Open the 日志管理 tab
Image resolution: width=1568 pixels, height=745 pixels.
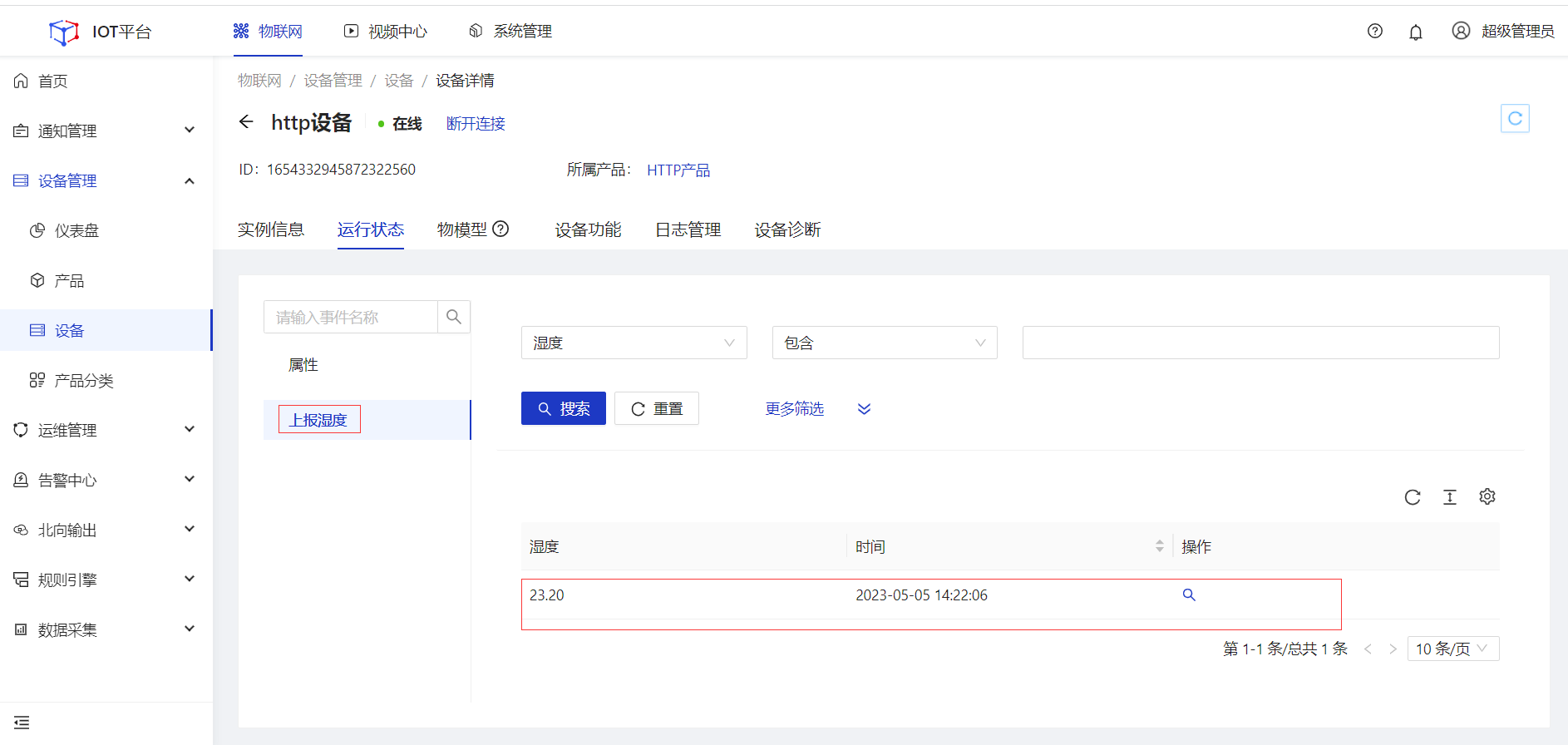[688, 229]
